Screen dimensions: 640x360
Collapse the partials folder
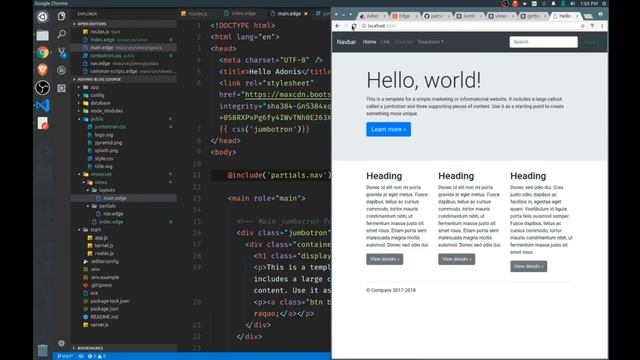(x=107, y=206)
